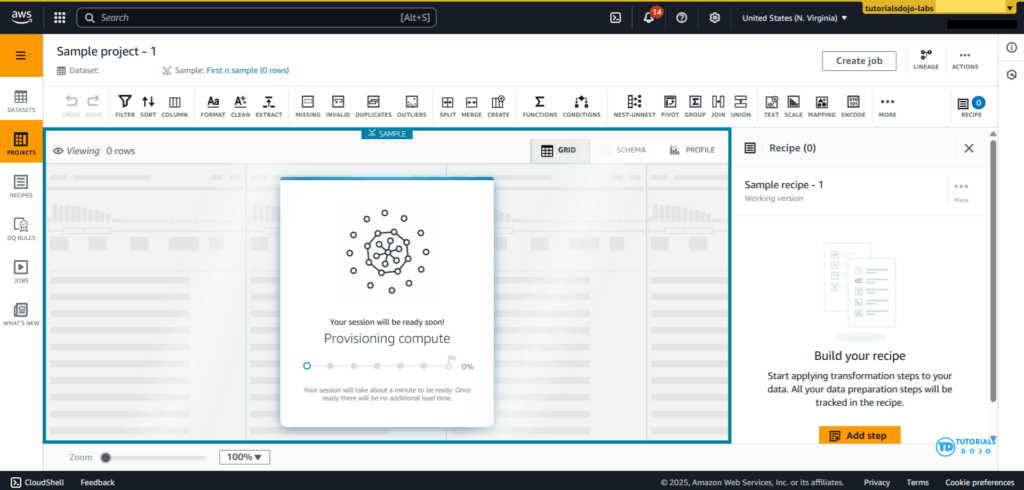Click the Filter tool icon
This screenshot has width=1024, height=490.
(125, 105)
